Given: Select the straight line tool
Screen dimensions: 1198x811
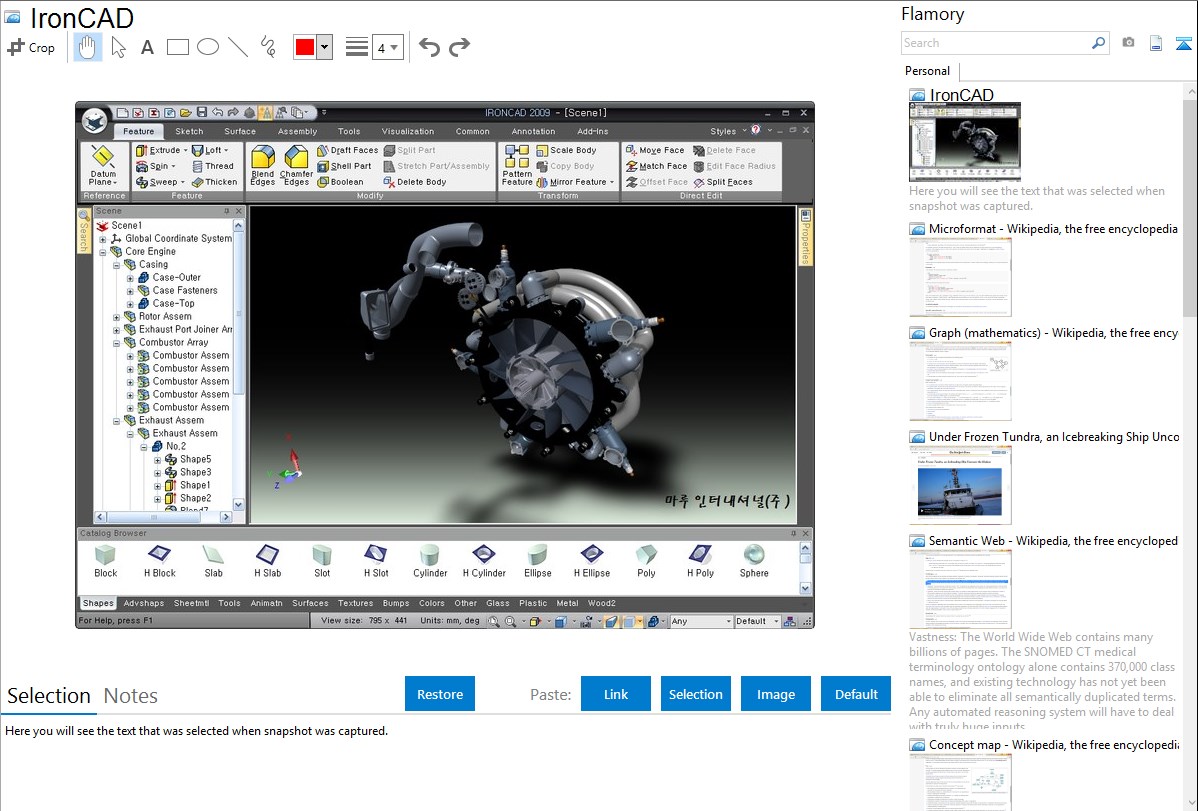Looking at the screenshot, I should [238, 47].
